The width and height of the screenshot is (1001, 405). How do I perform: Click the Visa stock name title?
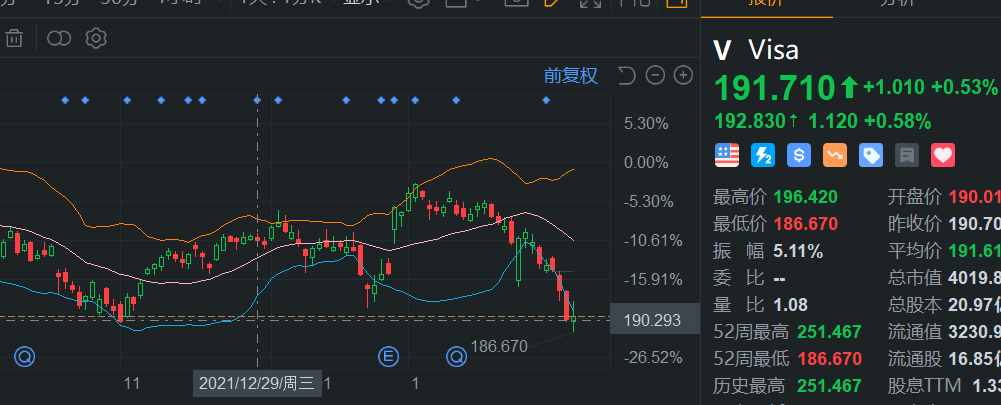773,50
